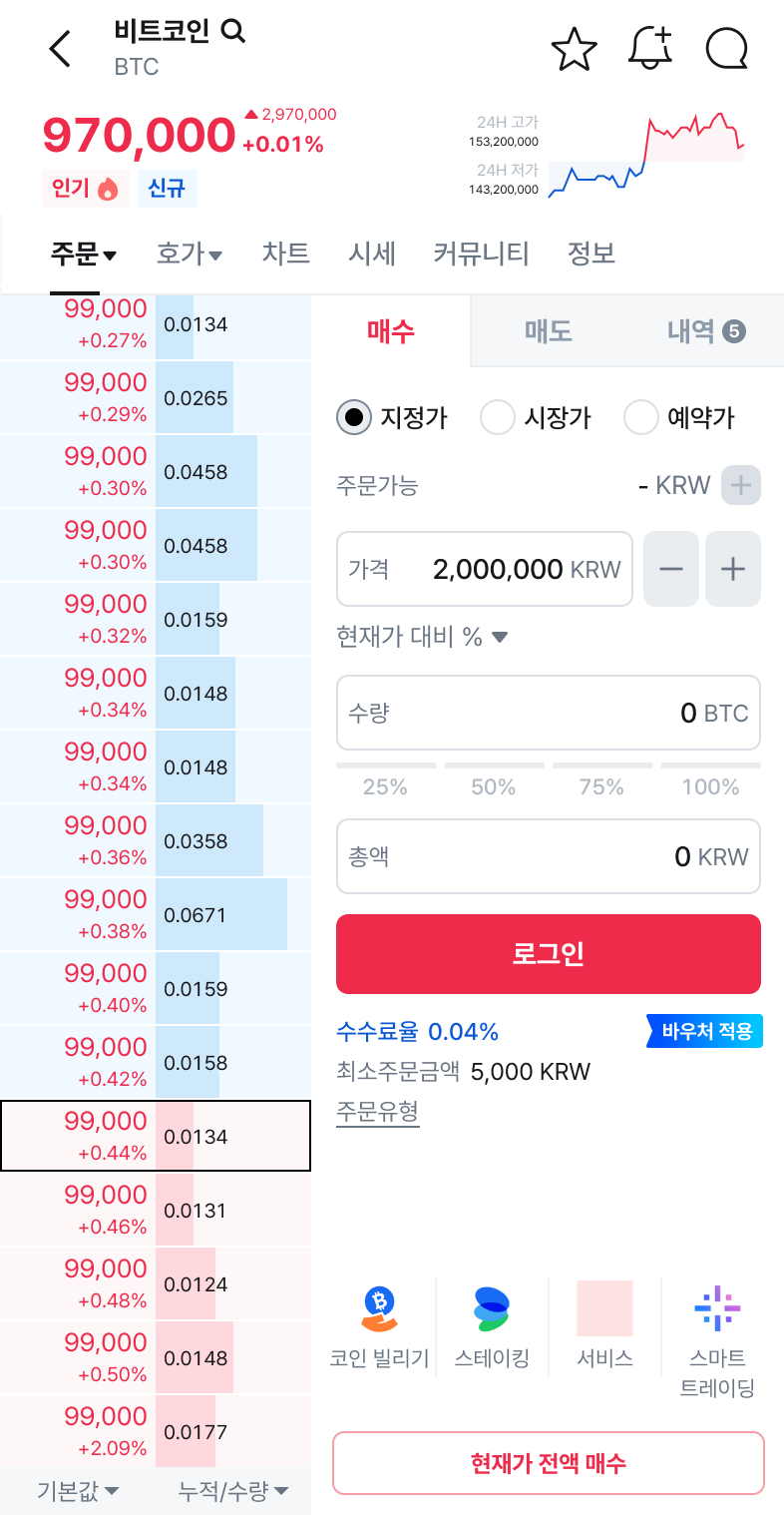The width and height of the screenshot is (784, 1515).
Task: Open the chat bubble icon
Action: tap(726, 49)
